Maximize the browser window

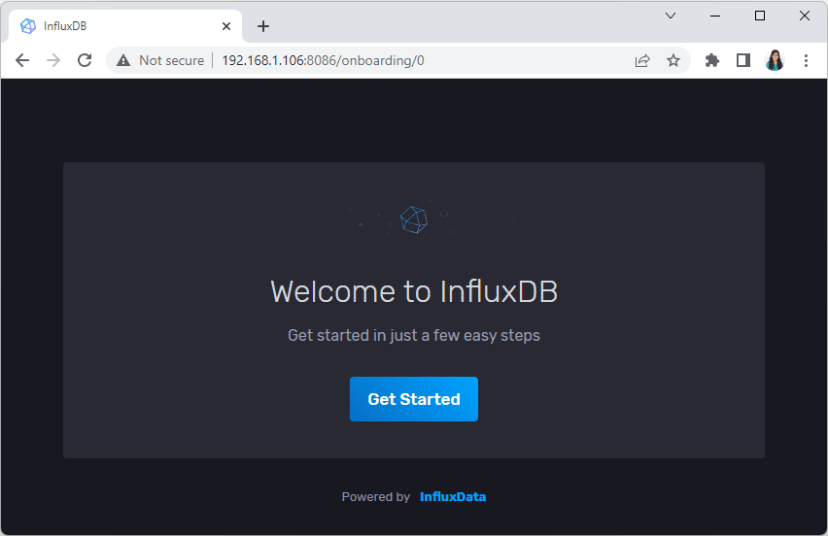759,16
